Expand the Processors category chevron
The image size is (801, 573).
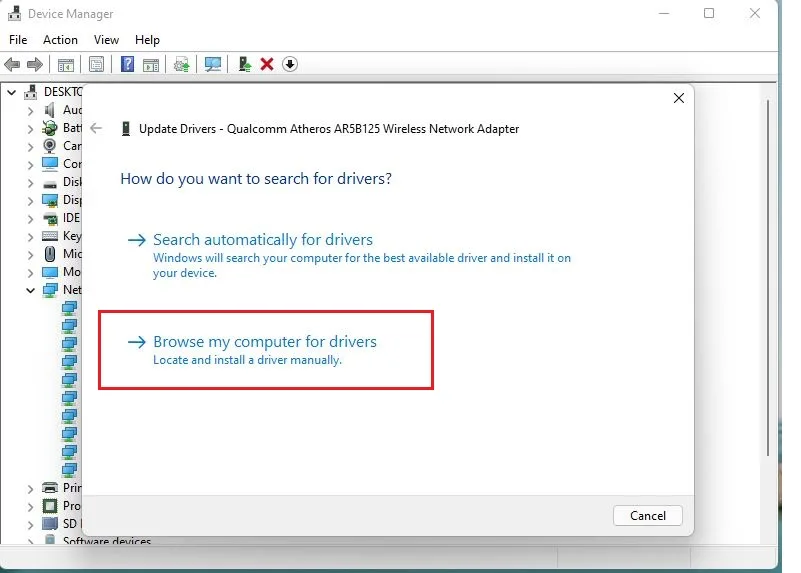(x=30, y=507)
